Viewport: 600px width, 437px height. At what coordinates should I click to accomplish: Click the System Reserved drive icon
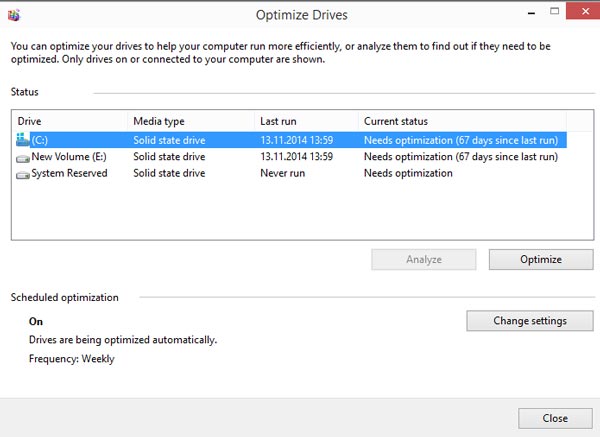(23, 175)
